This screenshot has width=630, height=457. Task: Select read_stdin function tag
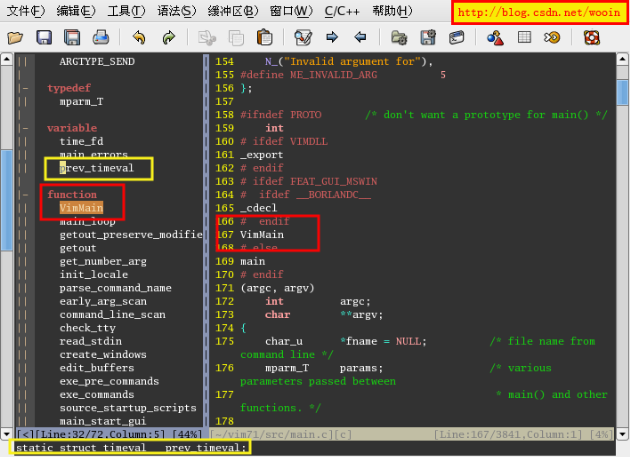[90, 341]
